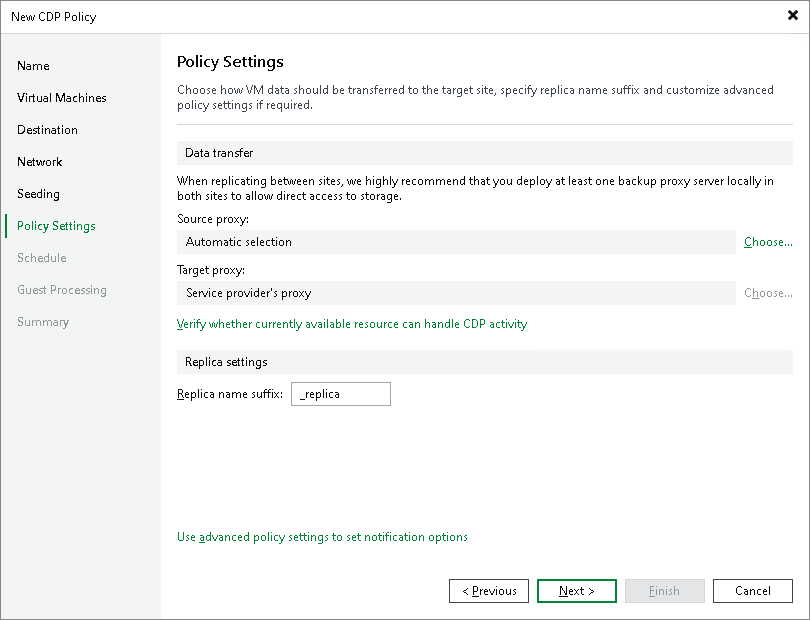Open the Virtual Machines wizard step
The height and width of the screenshot is (620, 810).
pos(61,98)
